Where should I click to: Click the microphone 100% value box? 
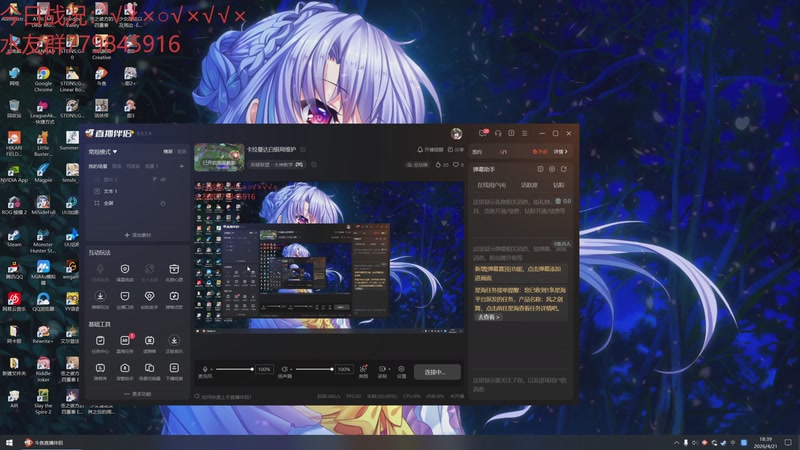264,369
